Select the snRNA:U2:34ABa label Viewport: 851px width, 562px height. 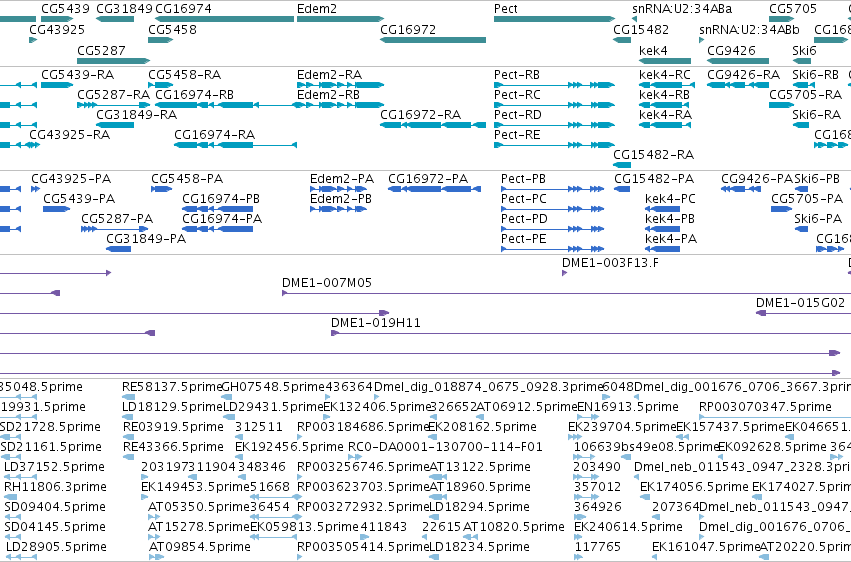682,9
